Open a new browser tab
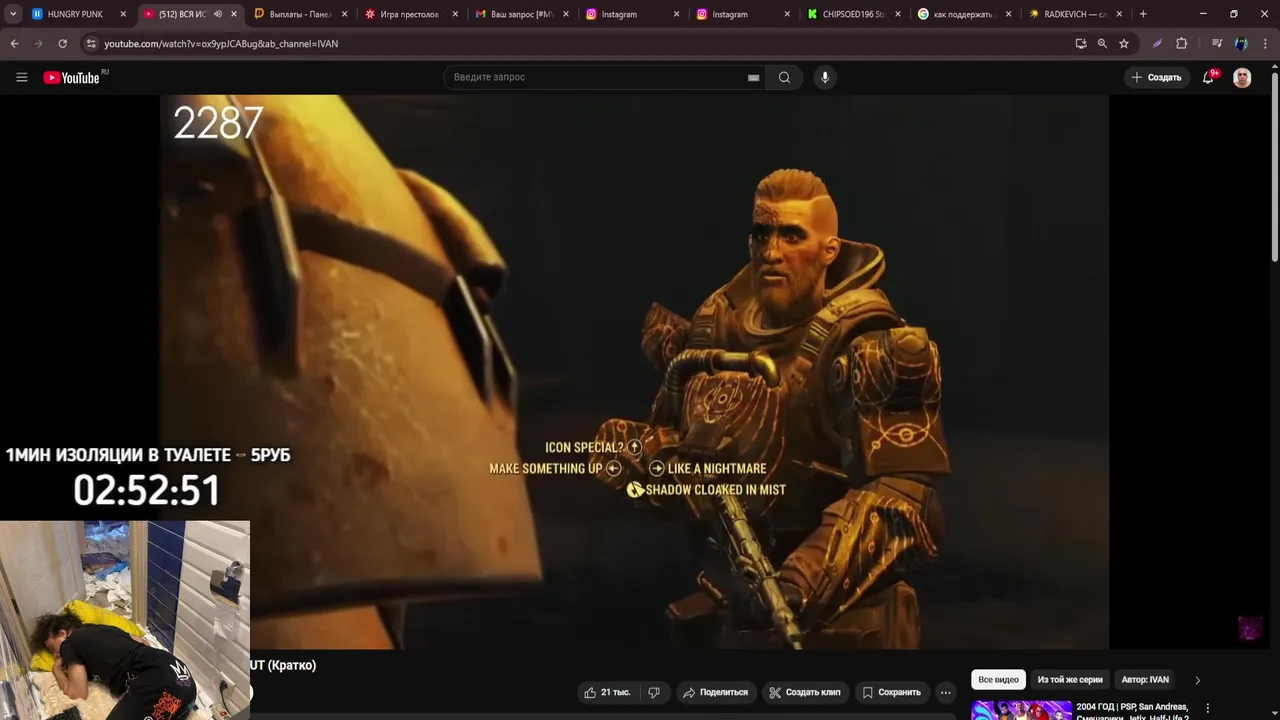 [1143, 14]
